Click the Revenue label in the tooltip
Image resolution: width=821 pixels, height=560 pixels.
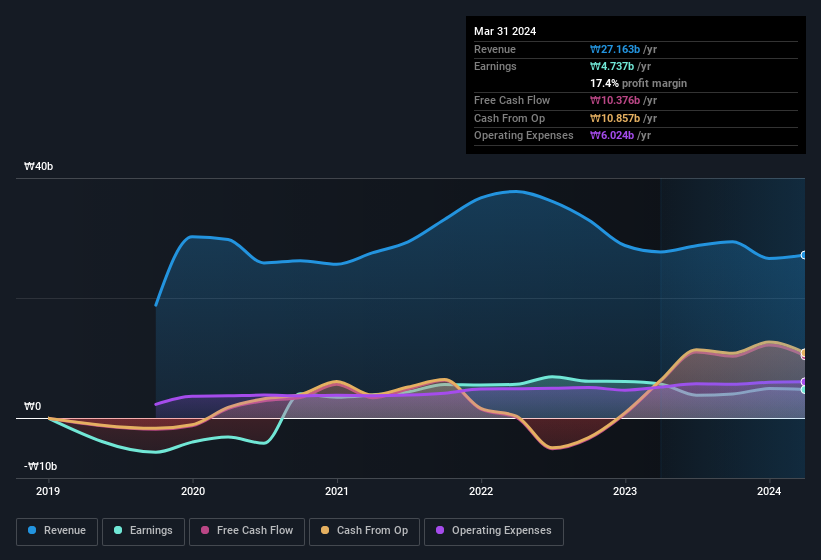(x=495, y=49)
